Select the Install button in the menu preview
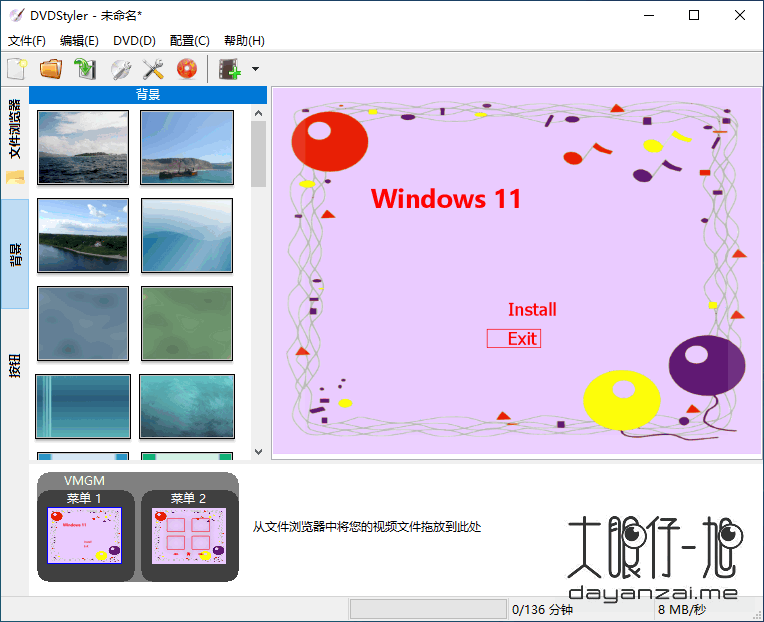764x622 pixels. coord(532,309)
